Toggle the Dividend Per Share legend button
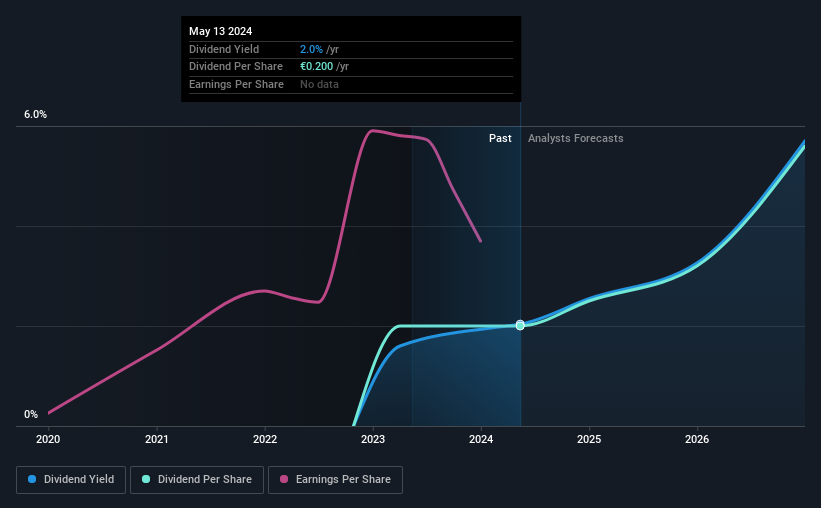 pyautogui.click(x=197, y=480)
